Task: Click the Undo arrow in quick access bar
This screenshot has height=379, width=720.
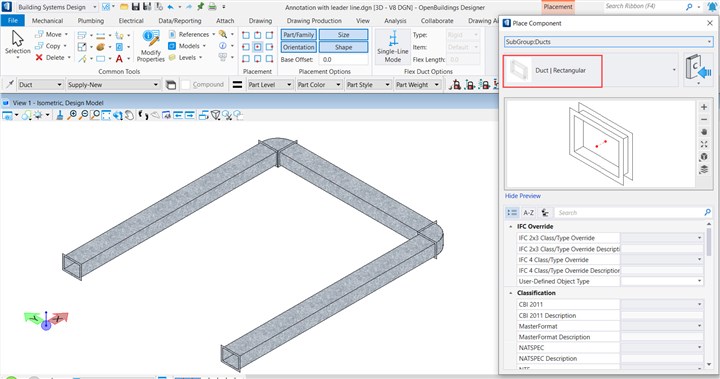Action: click(x=171, y=7)
